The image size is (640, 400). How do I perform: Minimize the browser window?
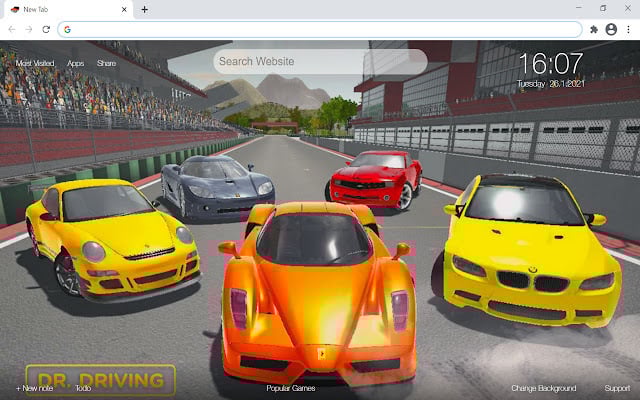pyautogui.click(x=579, y=8)
